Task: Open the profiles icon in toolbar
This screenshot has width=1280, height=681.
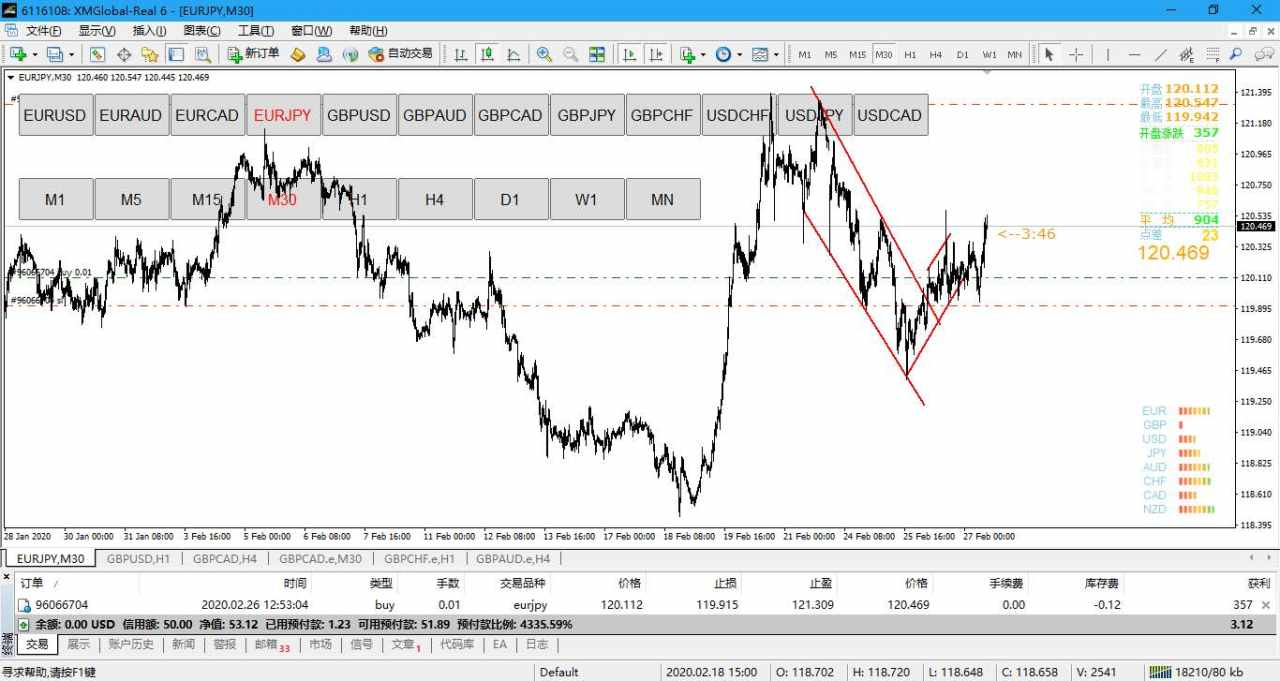Action: pos(54,54)
